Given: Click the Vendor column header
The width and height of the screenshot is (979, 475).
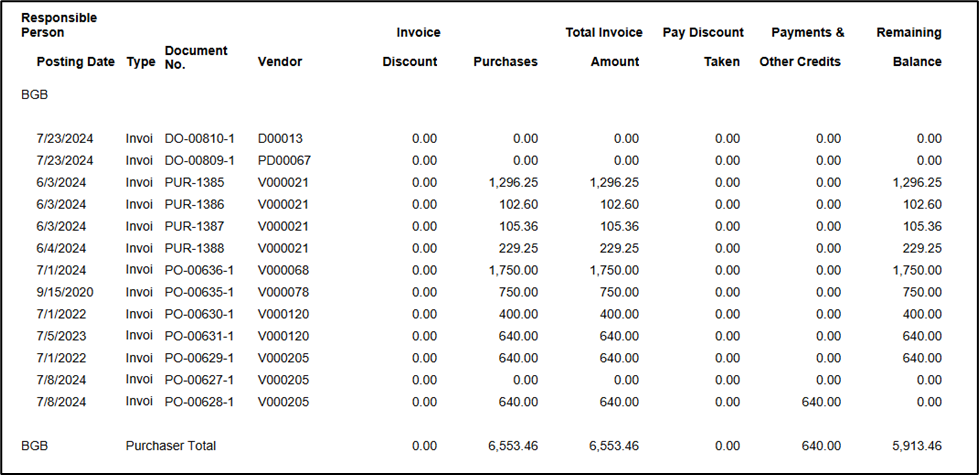Looking at the screenshot, I should [280, 62].
